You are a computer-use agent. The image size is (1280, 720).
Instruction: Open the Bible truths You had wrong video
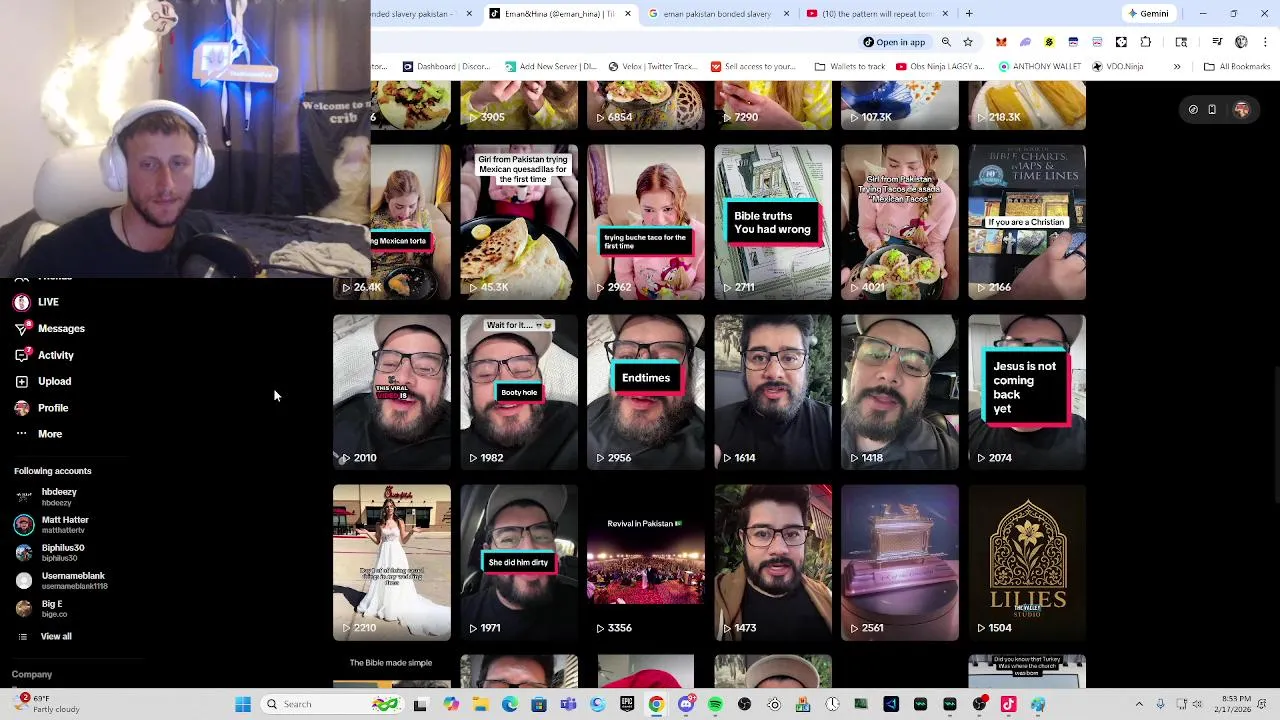pos(773,222)
